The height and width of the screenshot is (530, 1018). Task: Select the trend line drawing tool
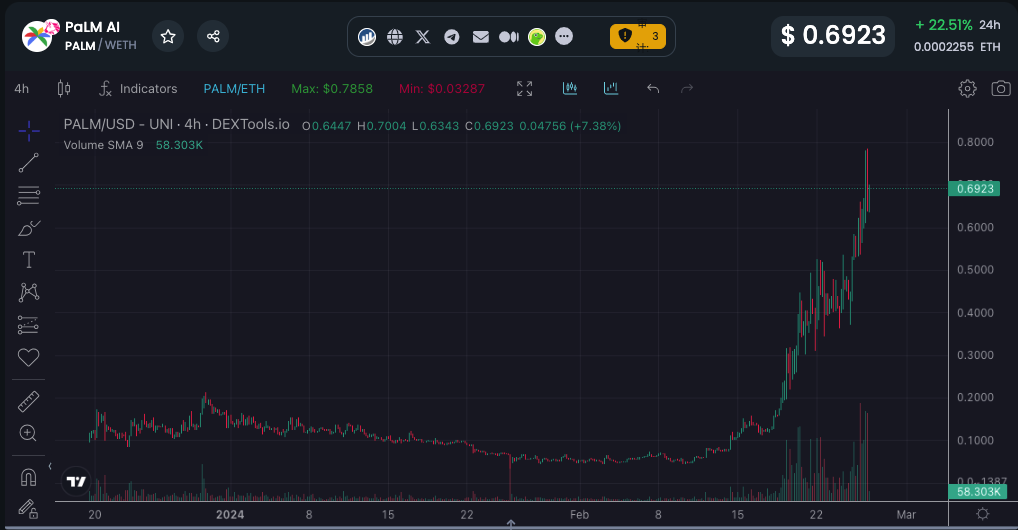tap(29, 163)
